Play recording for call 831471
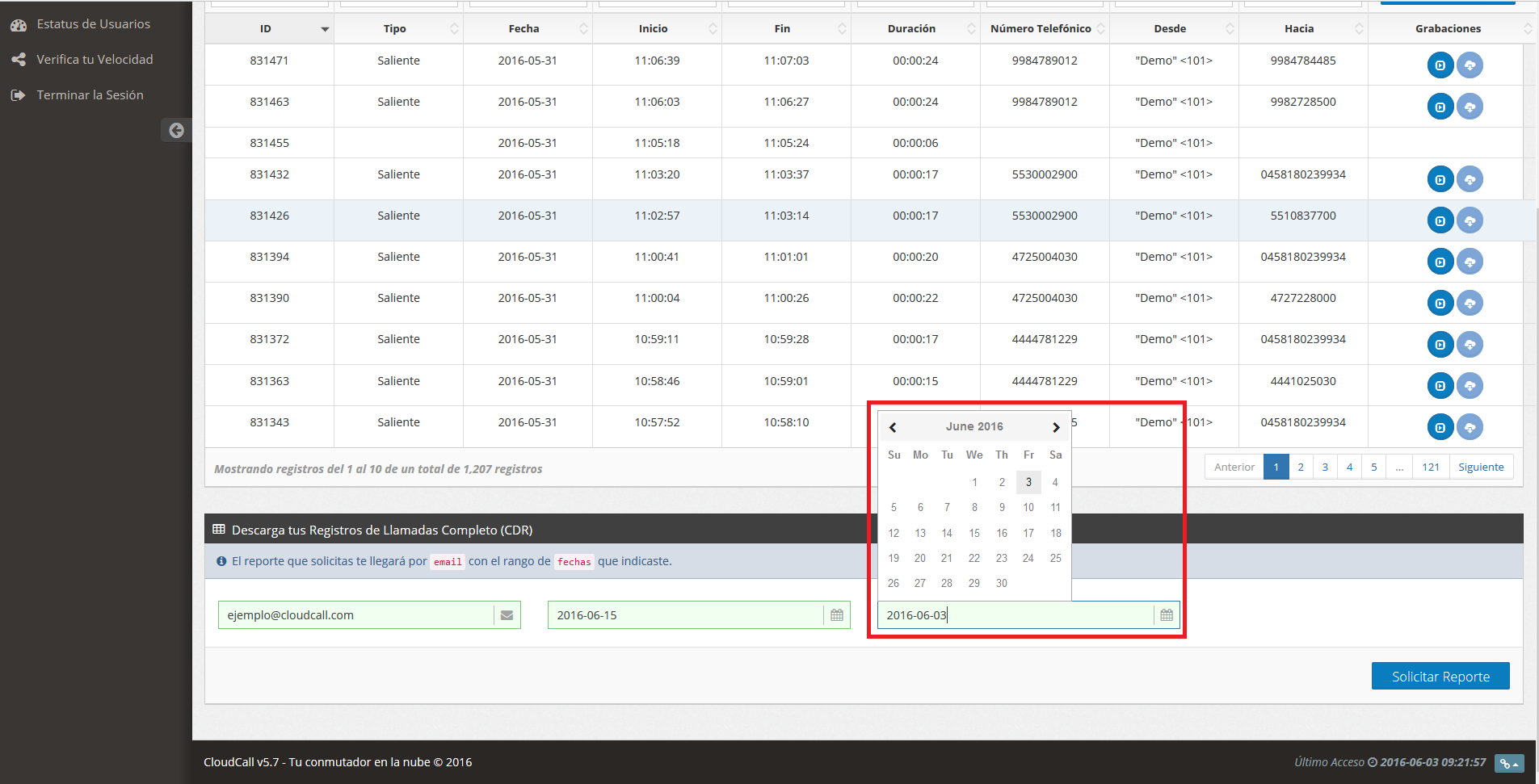 point(1440,65)
